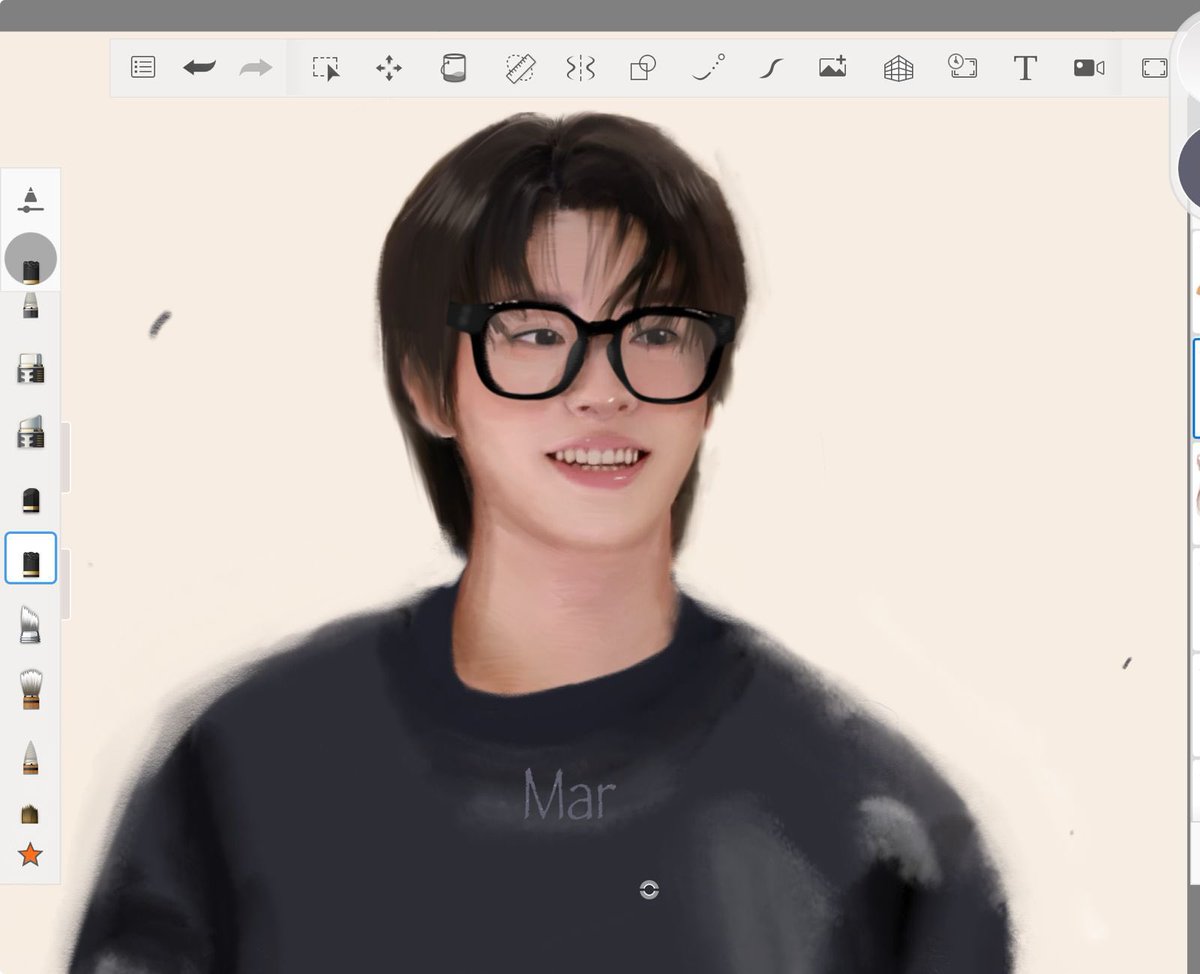Open the Draw Shapes tool

coord(642,67)
